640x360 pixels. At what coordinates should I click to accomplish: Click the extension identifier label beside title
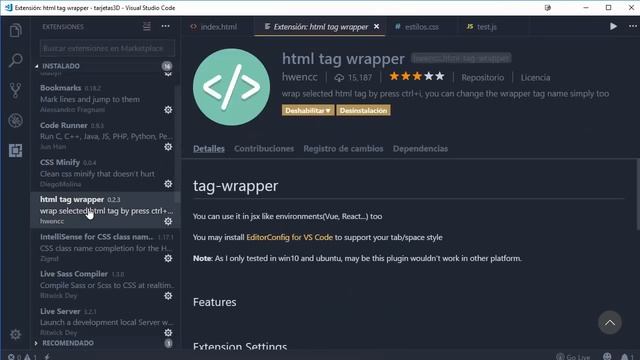(461, 58)
